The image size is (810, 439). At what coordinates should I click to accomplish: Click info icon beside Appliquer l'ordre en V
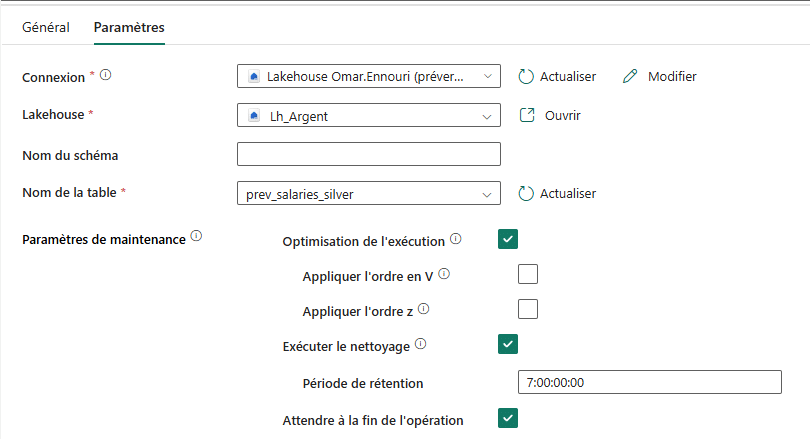point(444,274)
